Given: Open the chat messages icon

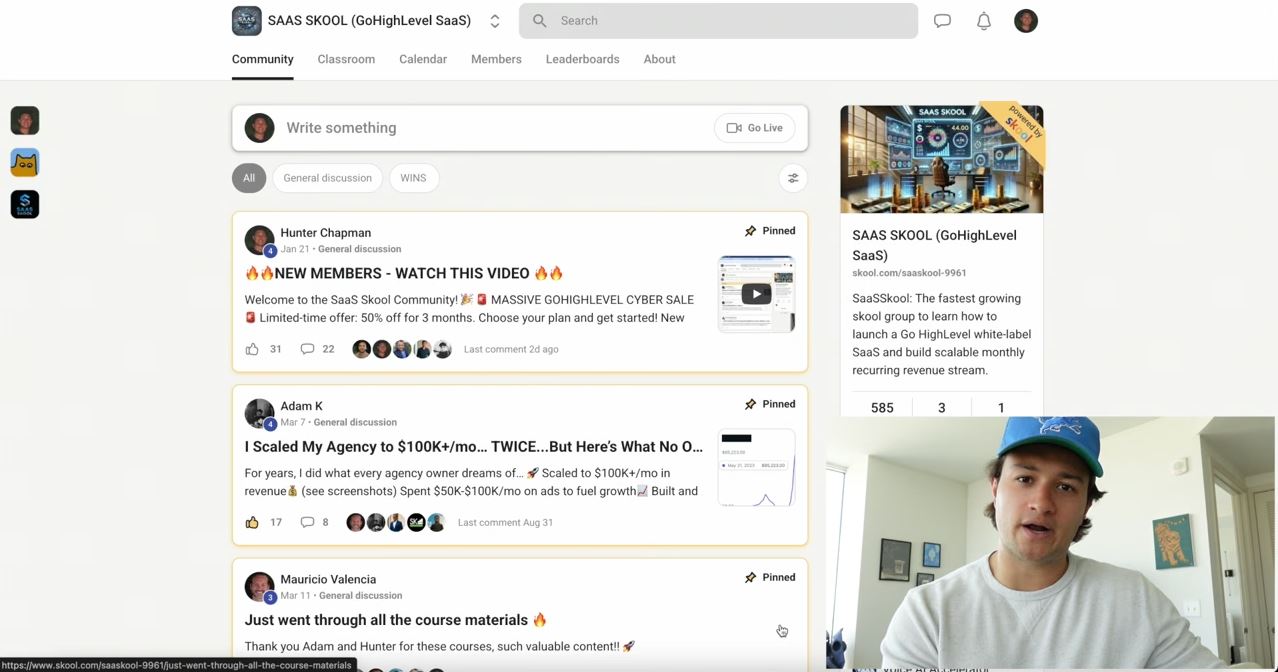Looking at the screenshot, I should pyautogui.click(x=942, y=21).
